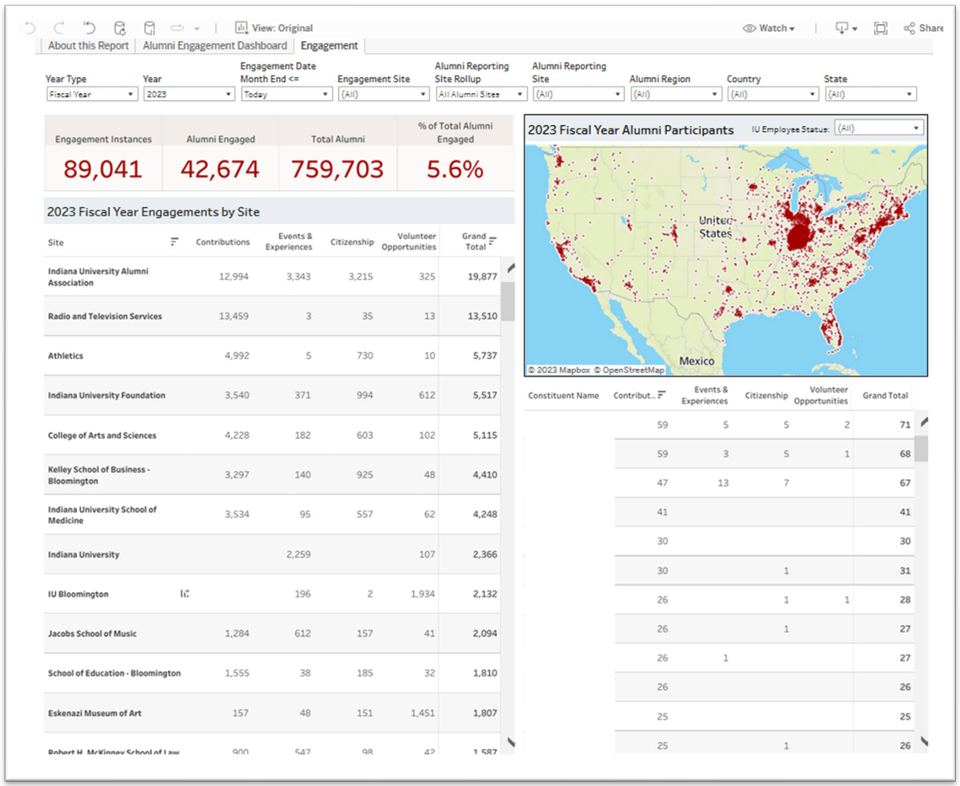
Task: Click the pause auto-updates icon
Action: (x=149, y=28)
